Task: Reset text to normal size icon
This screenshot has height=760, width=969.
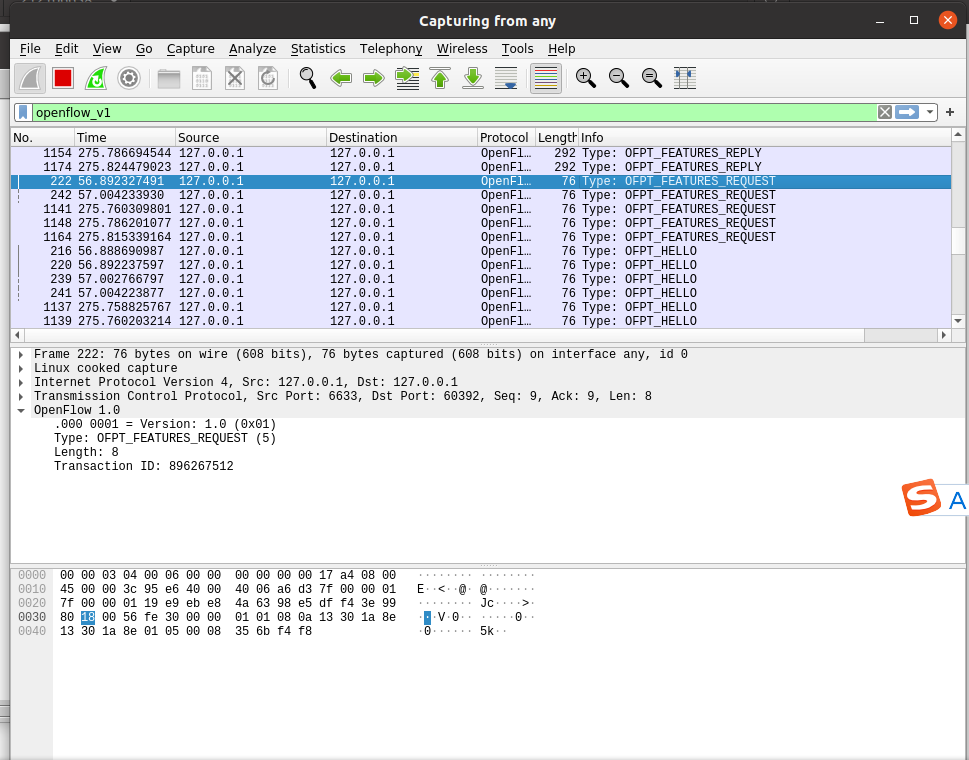Action: point(651,78)
